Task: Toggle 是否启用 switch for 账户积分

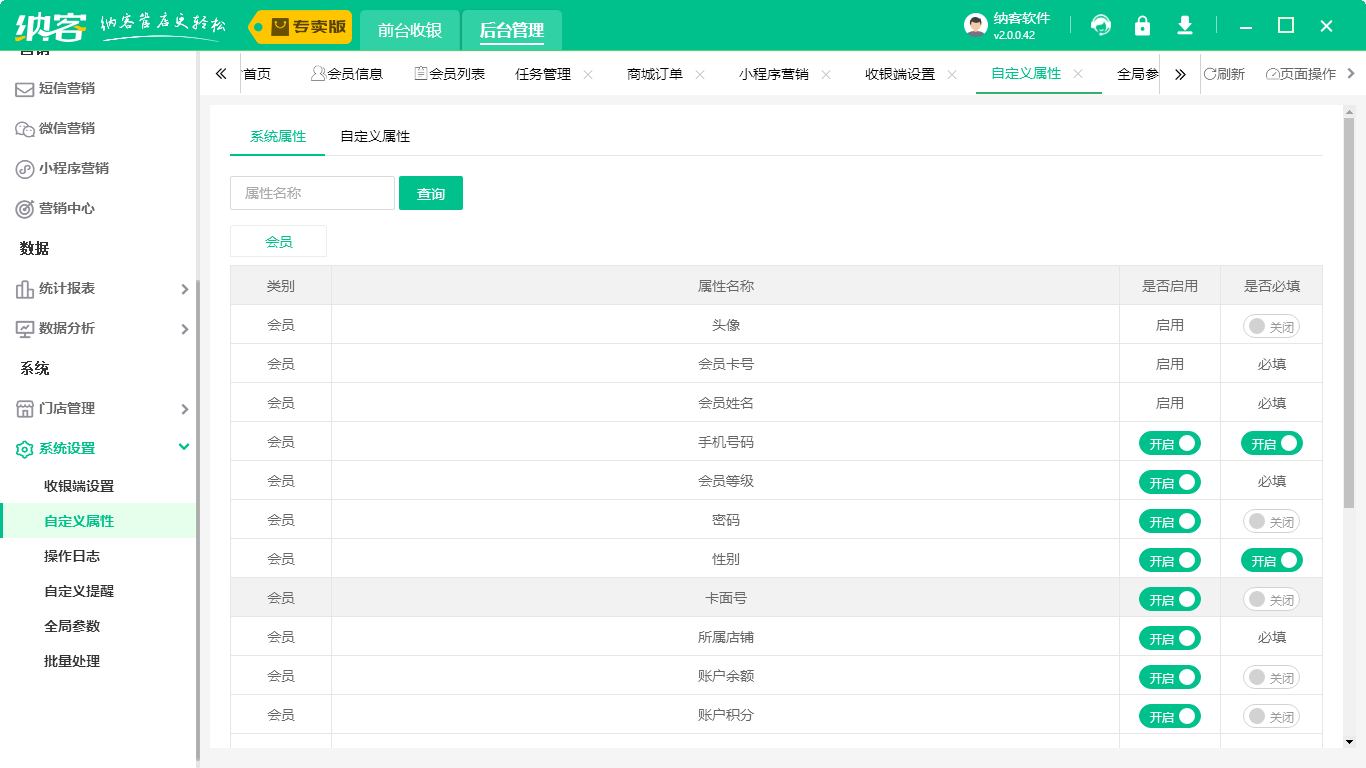Action: (1170, 716)
